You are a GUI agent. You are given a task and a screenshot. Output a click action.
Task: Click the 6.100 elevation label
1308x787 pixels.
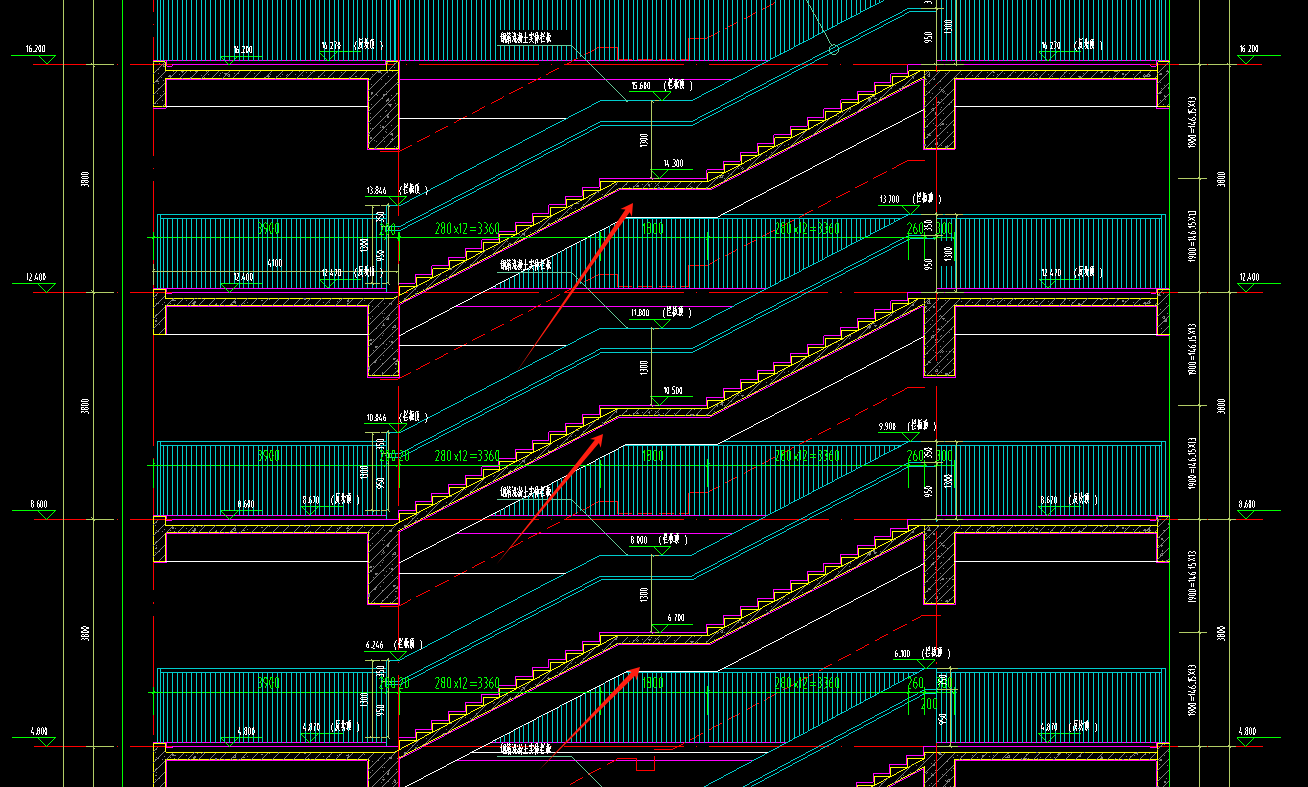point(901,653)
